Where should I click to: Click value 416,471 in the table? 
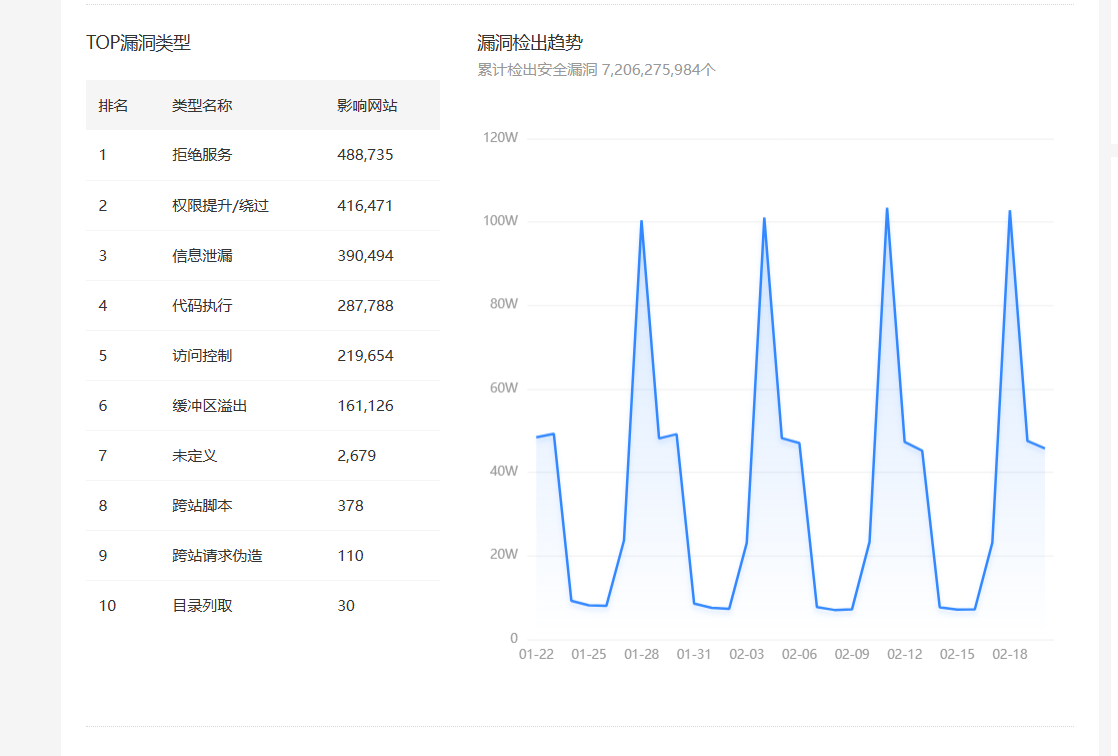pos(365,205)
